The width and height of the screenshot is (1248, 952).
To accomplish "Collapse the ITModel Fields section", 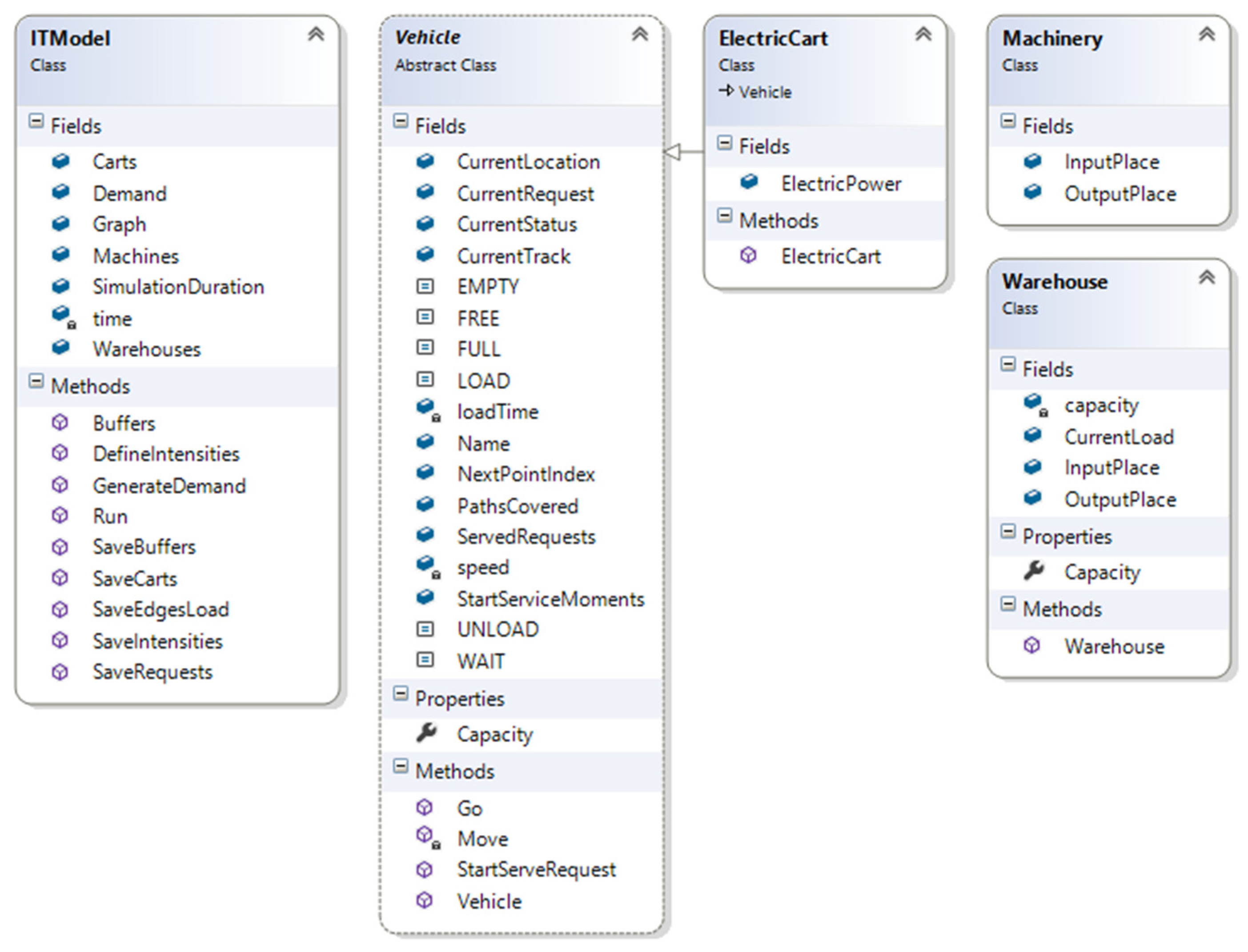I will pyautogui.click(x=36, y=121).
